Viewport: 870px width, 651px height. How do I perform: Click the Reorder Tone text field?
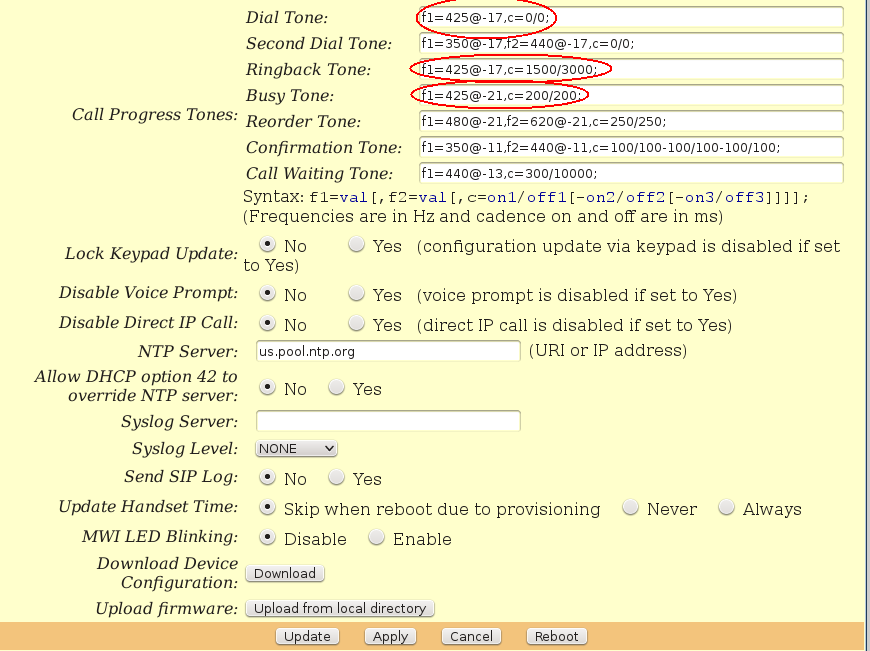coord(630,122)
